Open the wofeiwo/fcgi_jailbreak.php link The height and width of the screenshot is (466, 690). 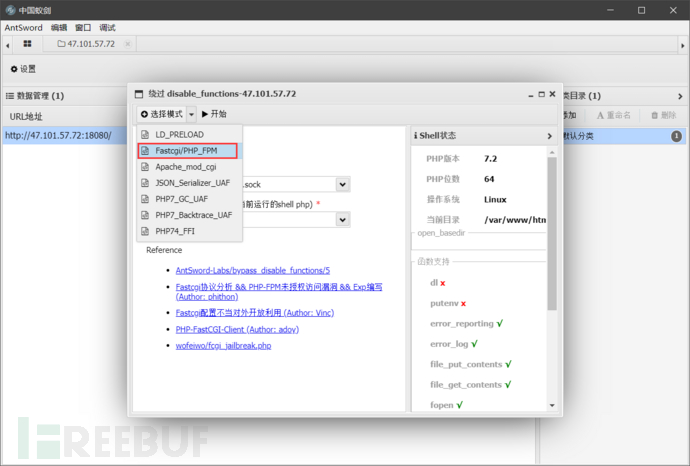[x=223, y=345]
